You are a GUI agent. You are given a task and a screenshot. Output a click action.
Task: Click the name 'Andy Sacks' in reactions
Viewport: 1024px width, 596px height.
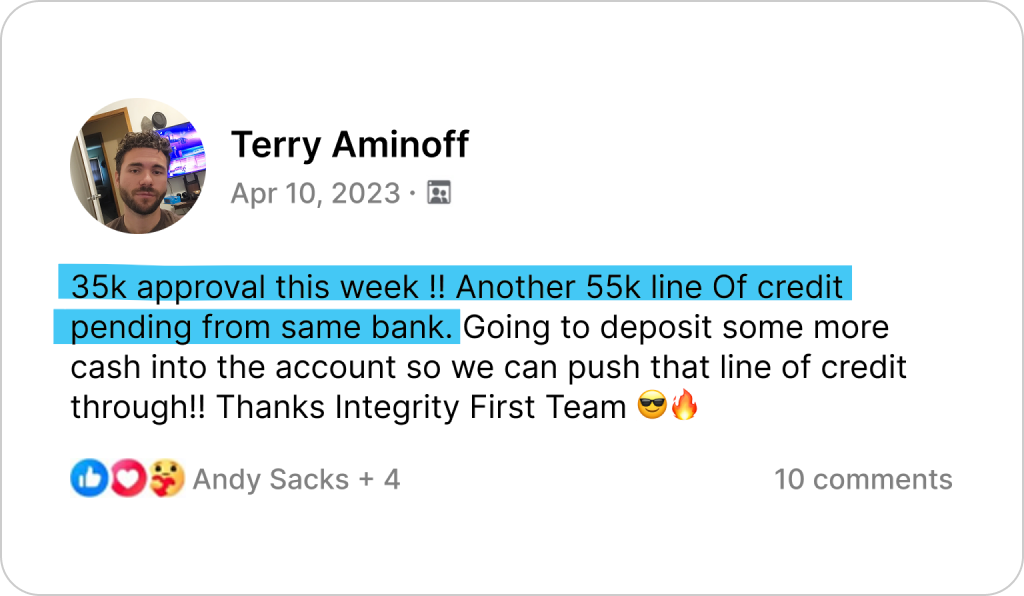pyautogui.click(x=271, y=480)
